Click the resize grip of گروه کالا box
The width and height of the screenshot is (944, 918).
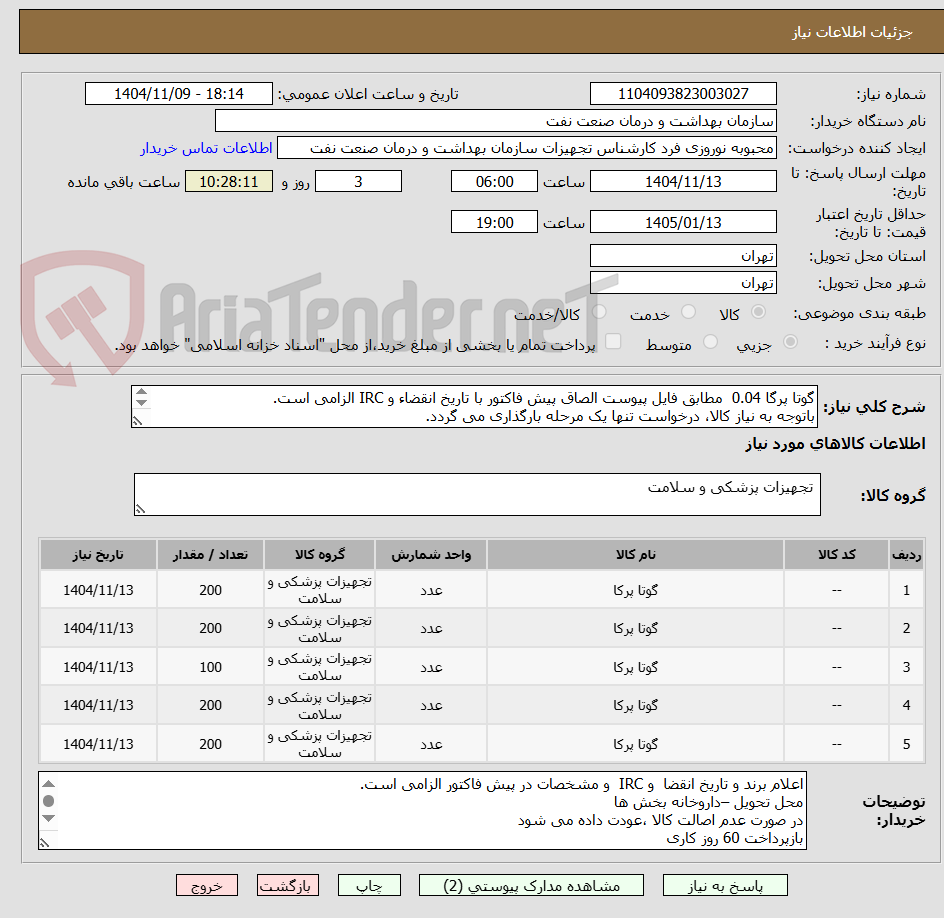[x=140, y=509]
